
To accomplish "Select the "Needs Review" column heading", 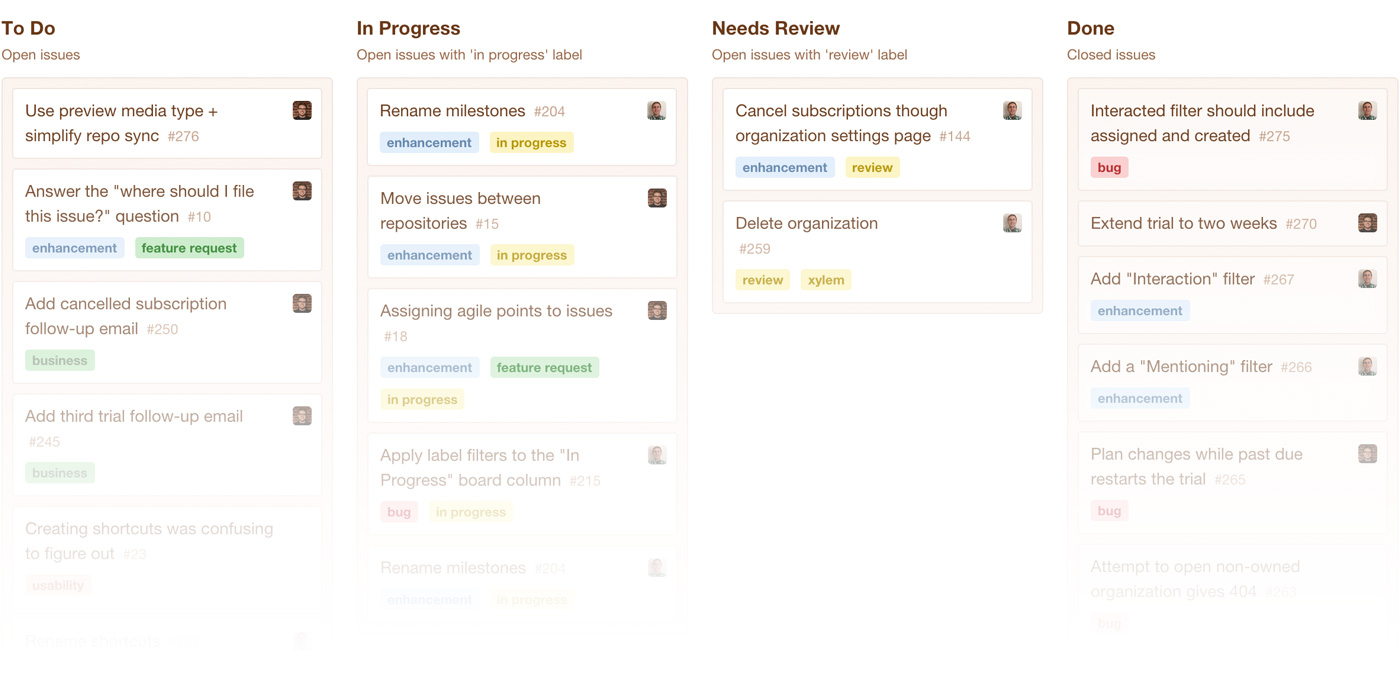I will (x=775, y=28).
